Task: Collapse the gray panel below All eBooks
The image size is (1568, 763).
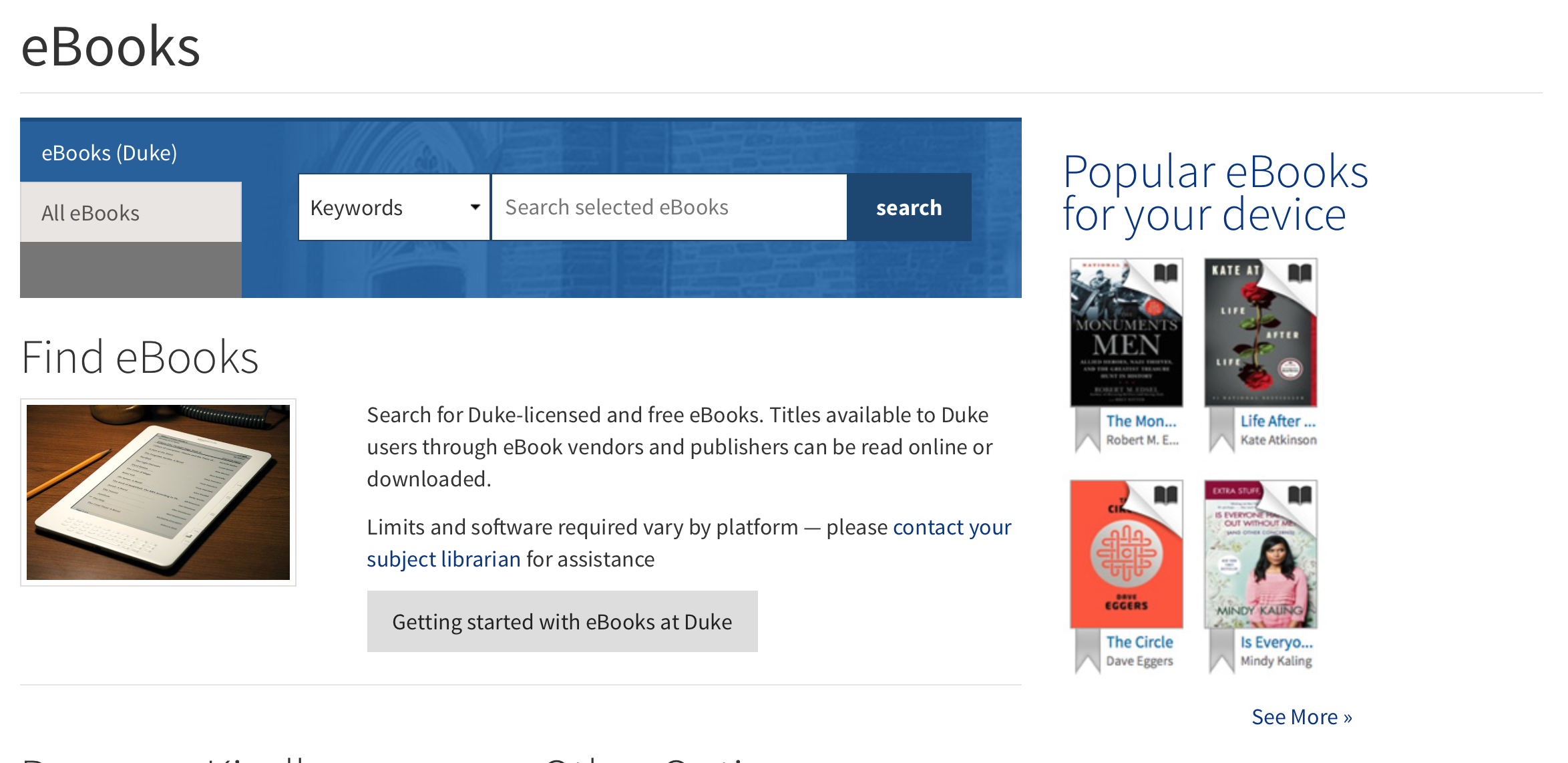Action: [131, 270]
